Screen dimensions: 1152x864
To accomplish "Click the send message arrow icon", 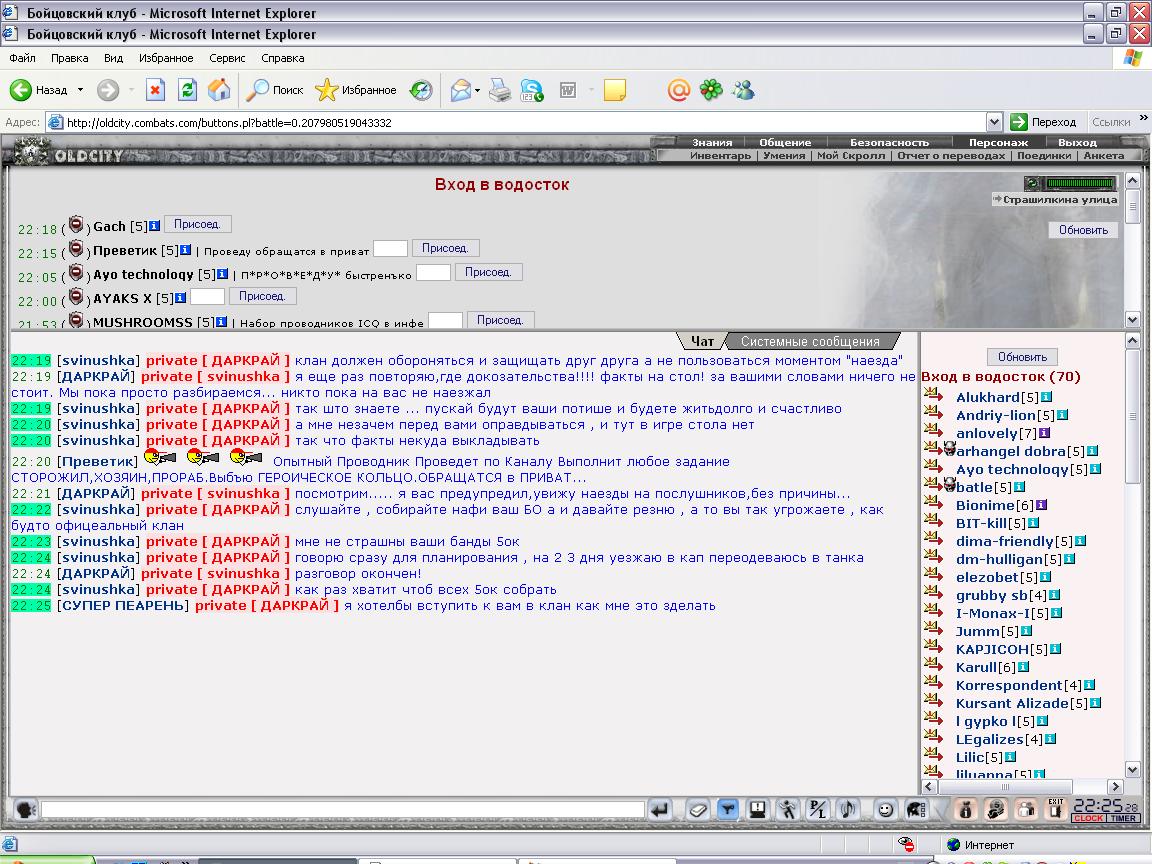I will point(660,810).
